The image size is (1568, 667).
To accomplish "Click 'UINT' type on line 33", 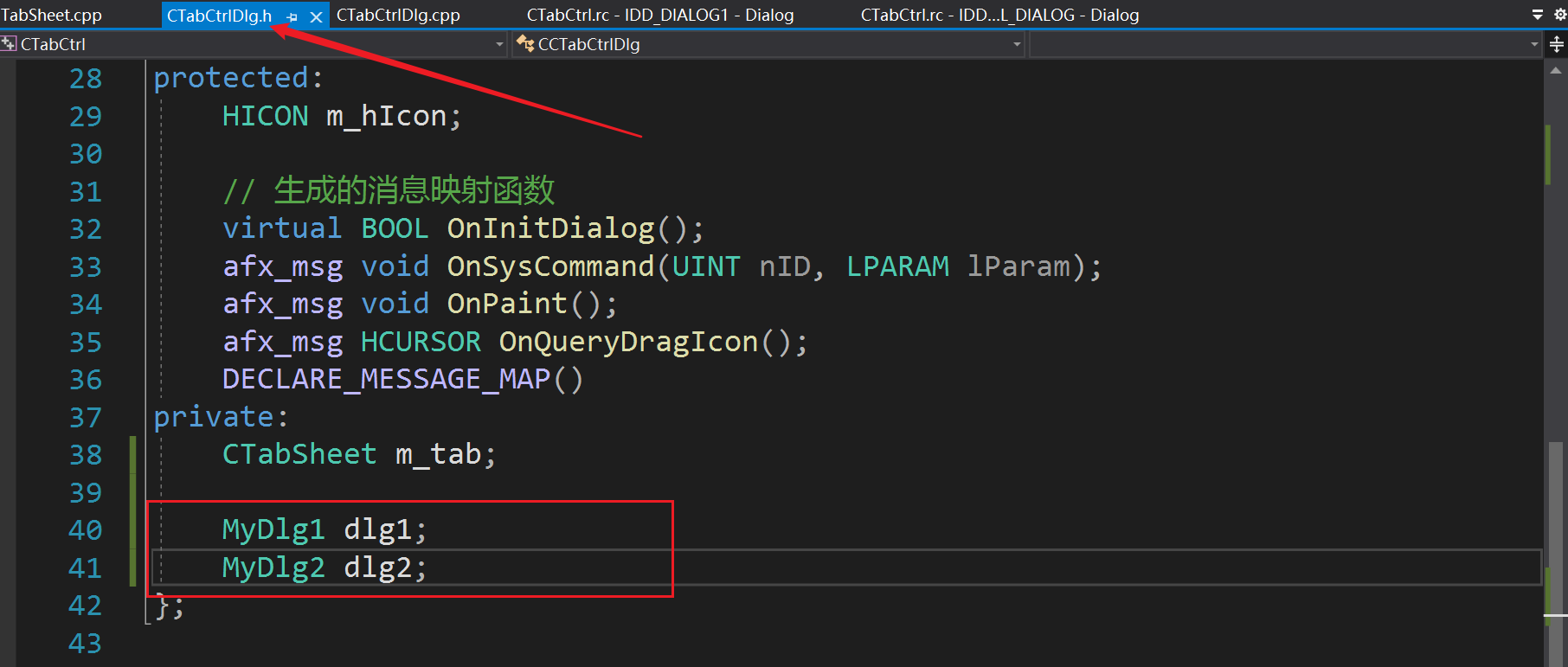I will tap(706, 266).
